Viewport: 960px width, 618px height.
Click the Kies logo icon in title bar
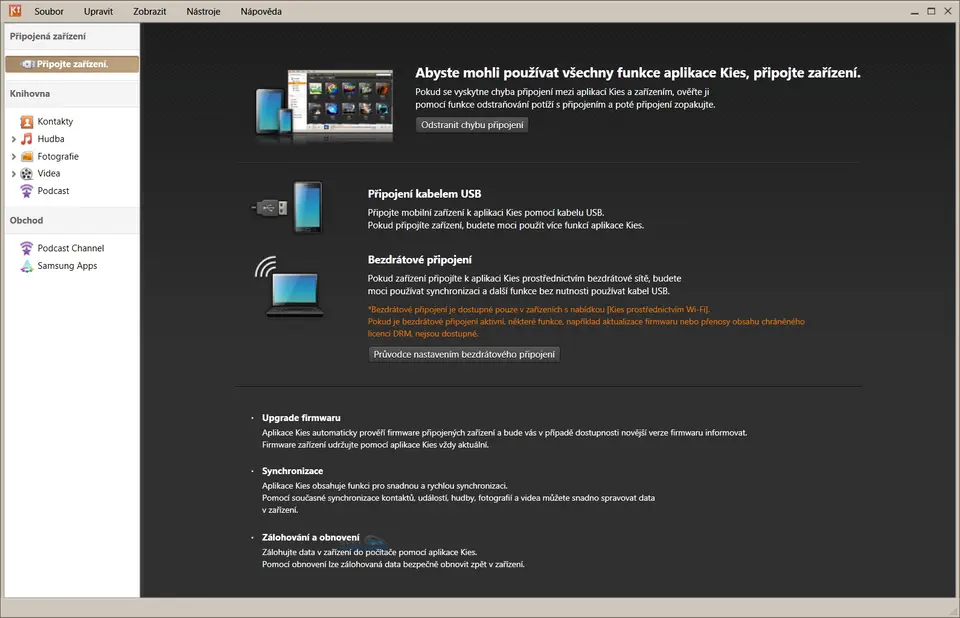click(13, 12)
